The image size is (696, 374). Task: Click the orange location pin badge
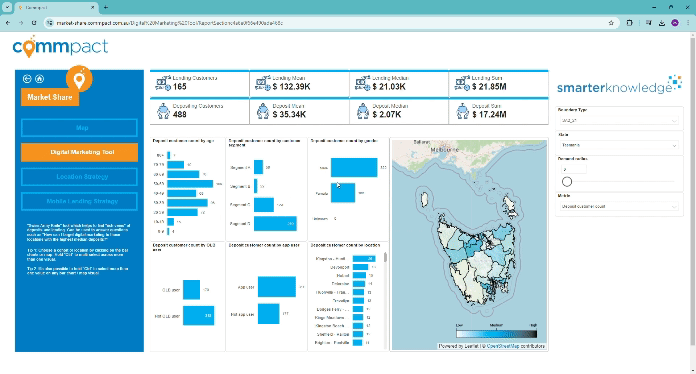pyautogui.click(x=79, y=79)
